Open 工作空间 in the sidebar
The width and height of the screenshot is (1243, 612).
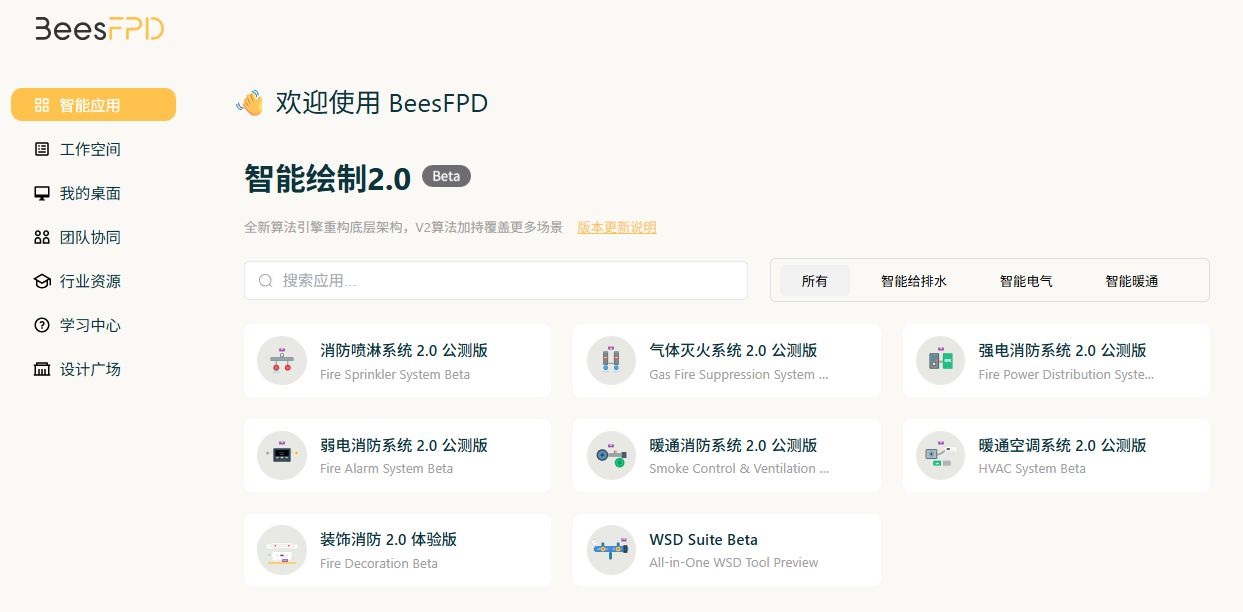(x=90, y=149)
